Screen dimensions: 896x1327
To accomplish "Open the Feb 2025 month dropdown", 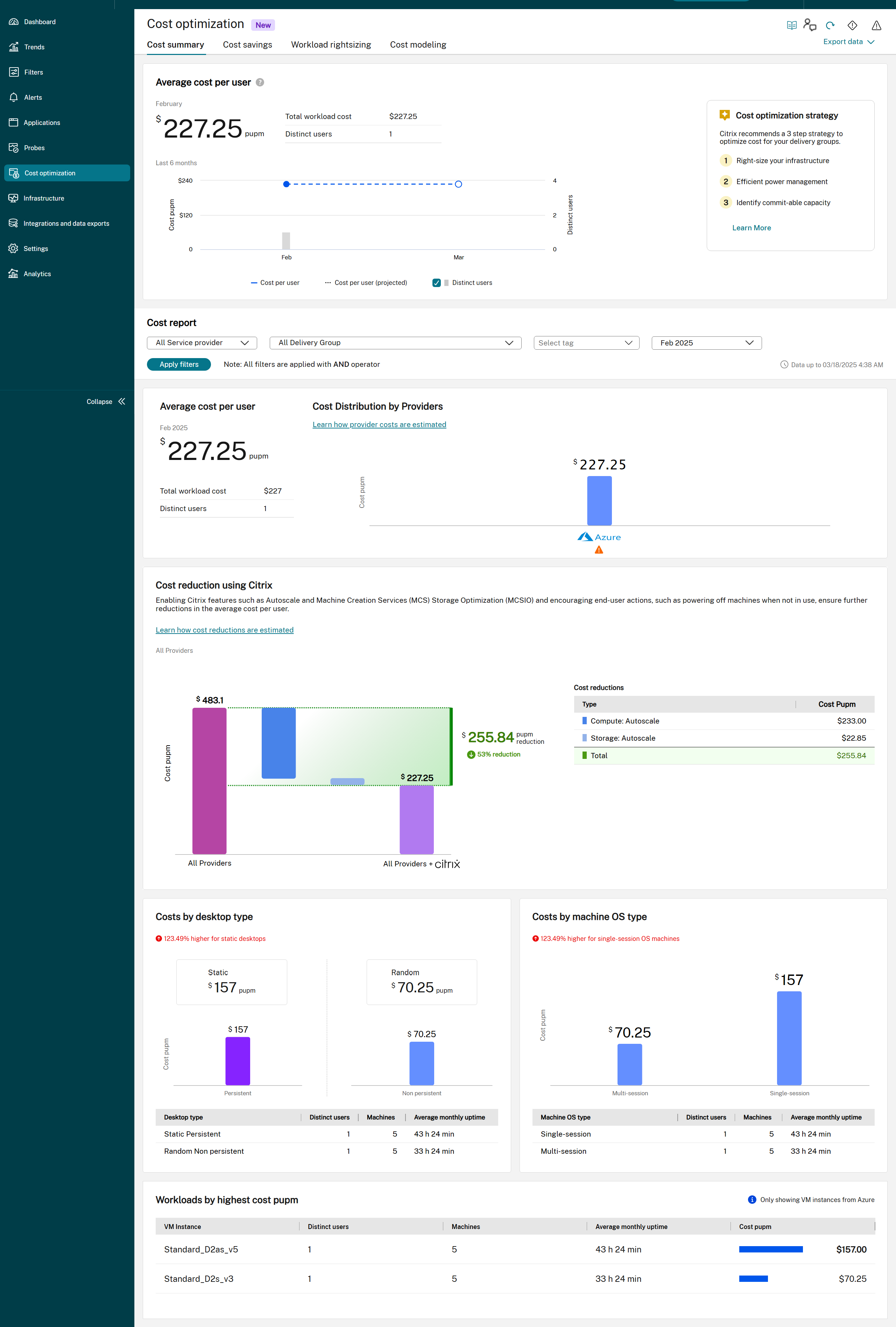I will coord(706,343).
